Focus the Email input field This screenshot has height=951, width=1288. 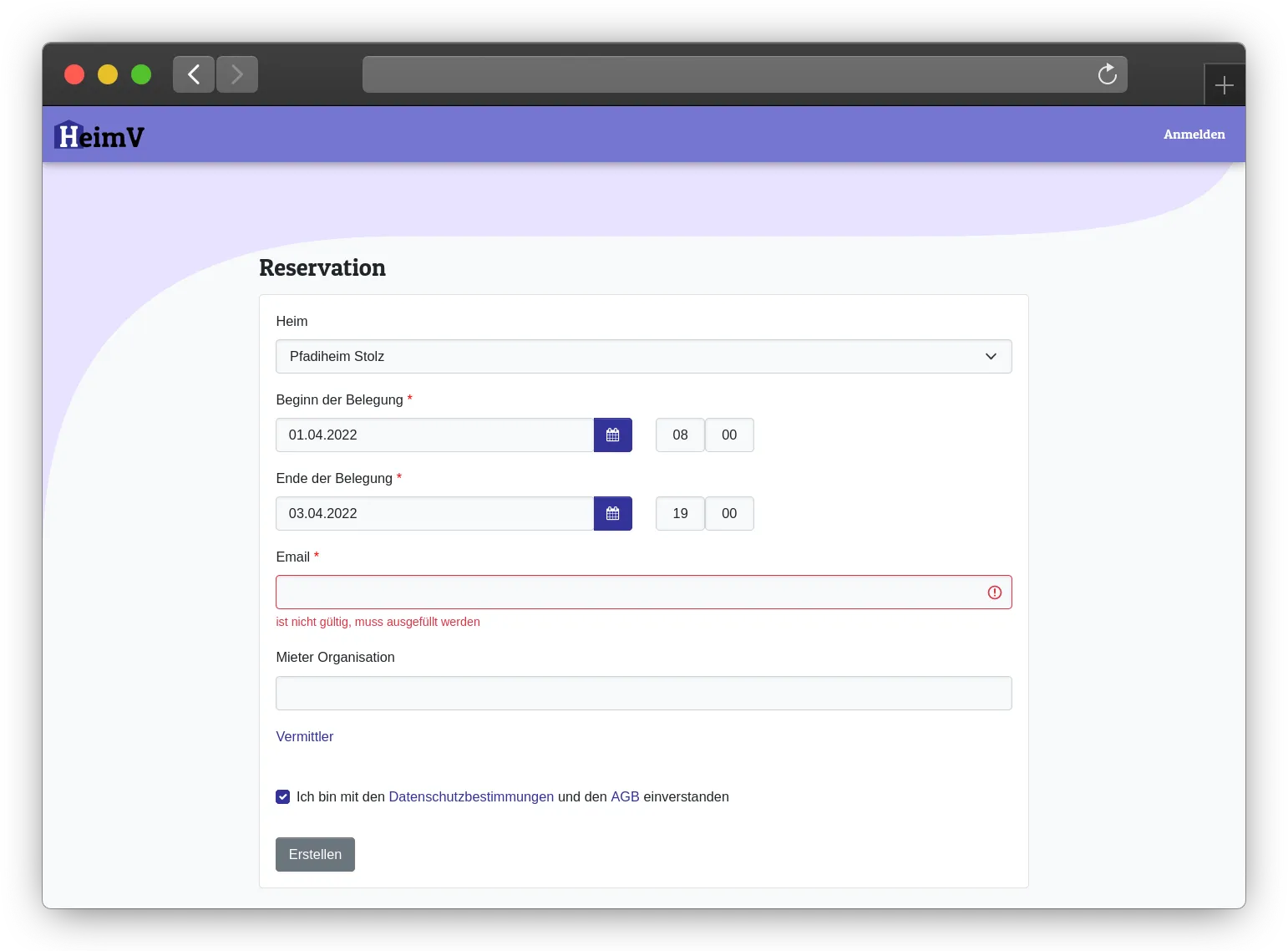coord(626,592)
